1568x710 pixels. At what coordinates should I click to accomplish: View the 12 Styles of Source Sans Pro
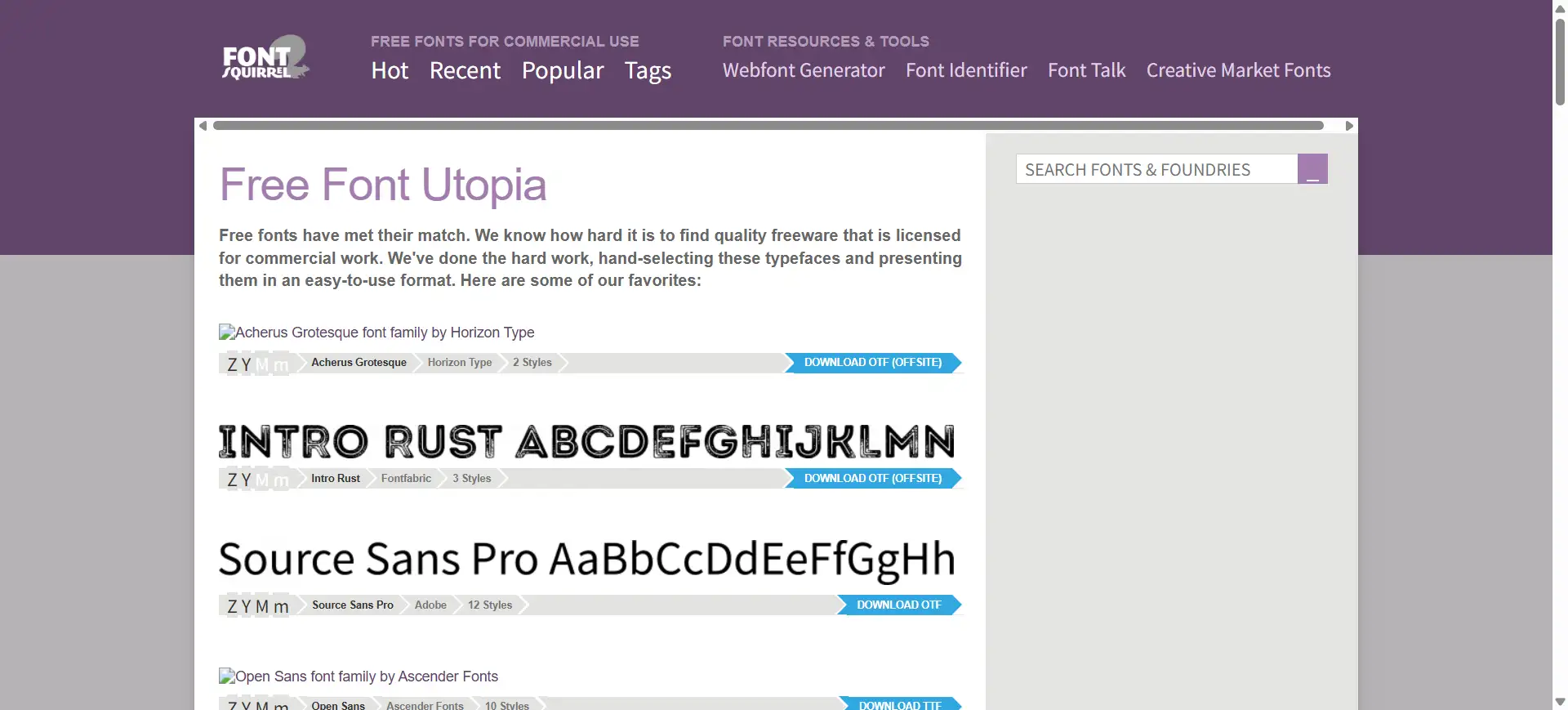click(490, 605)
